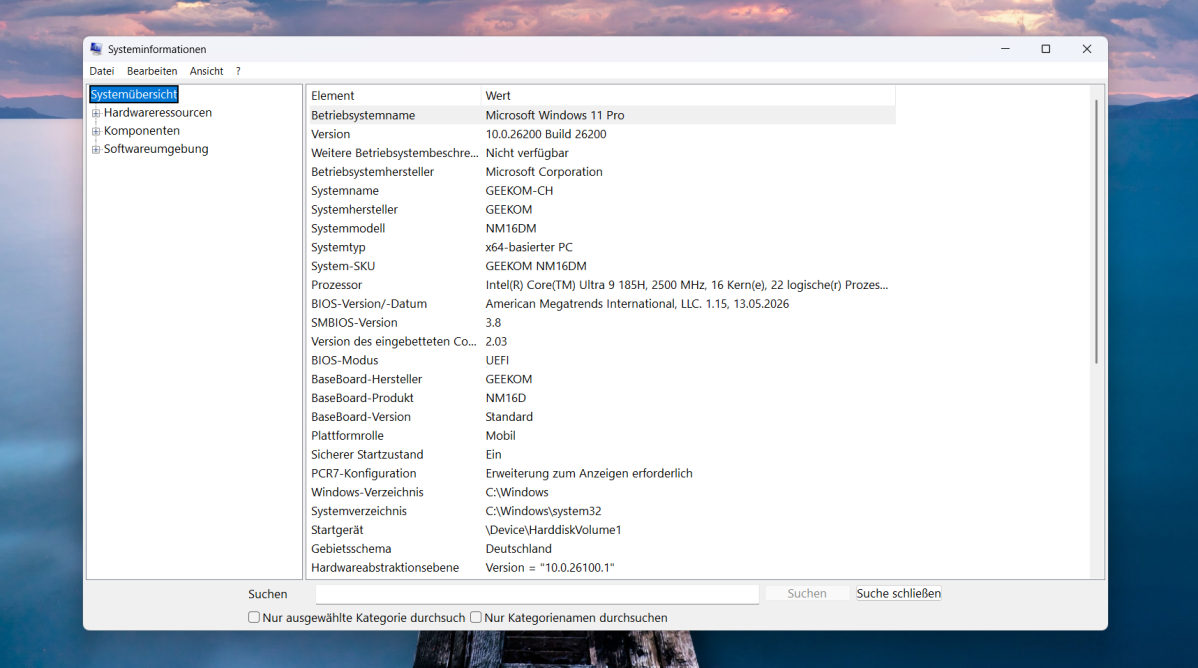
Task: Click the American Megatrends International value
Action: 637,303
